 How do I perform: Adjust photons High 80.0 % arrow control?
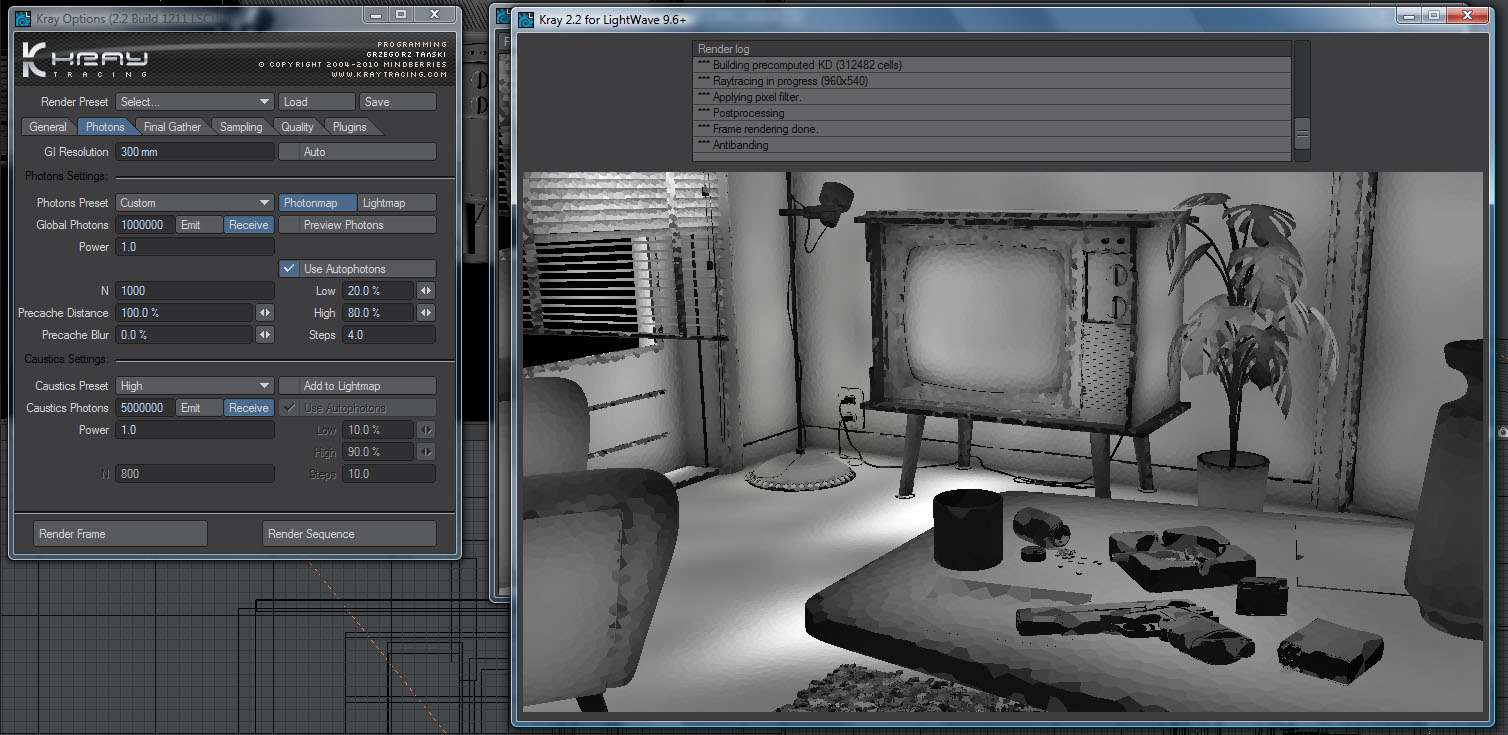click(x=426, y=313)
